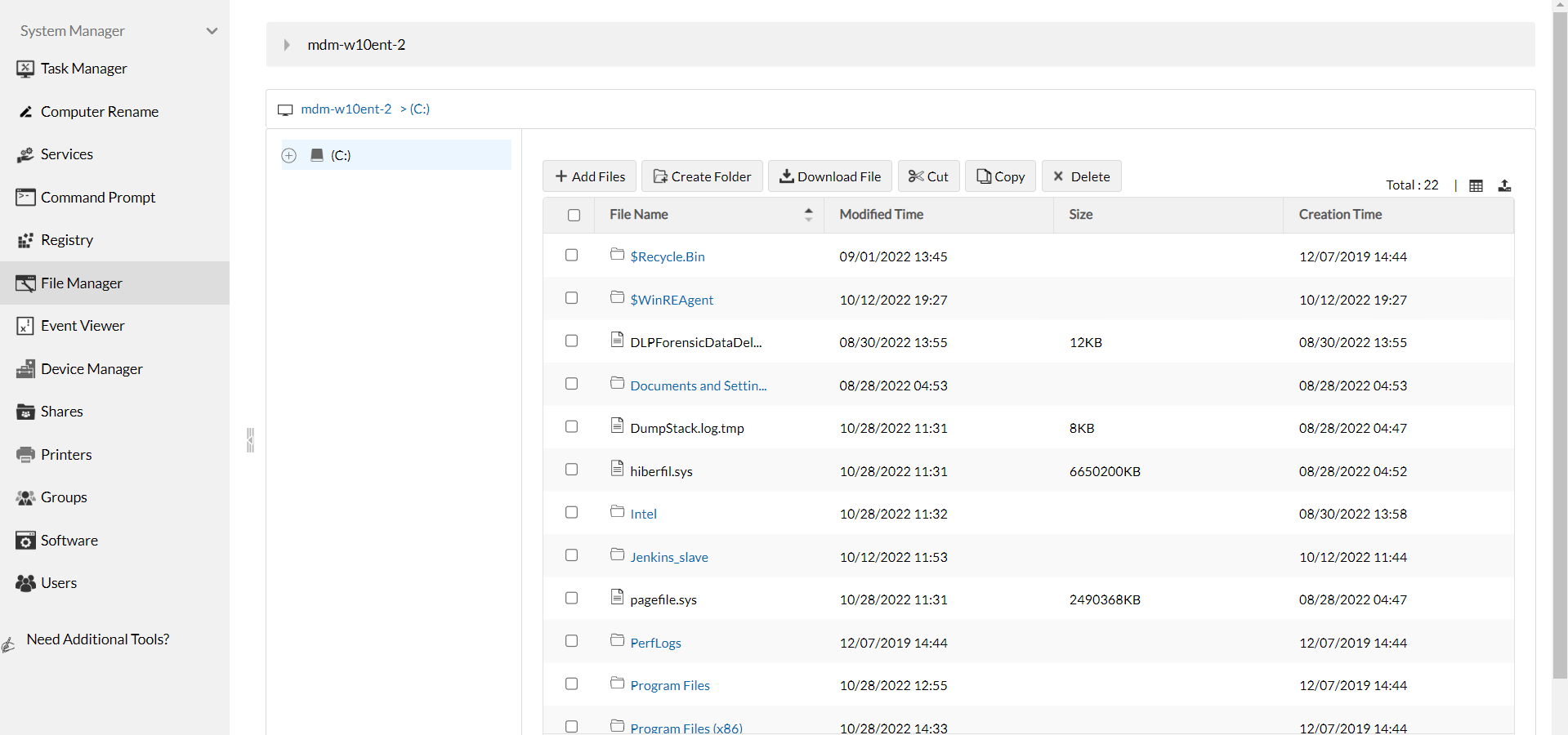Sort by File Name column arrows
Viewport: 1568px width, 735px height.
[808, 214]
